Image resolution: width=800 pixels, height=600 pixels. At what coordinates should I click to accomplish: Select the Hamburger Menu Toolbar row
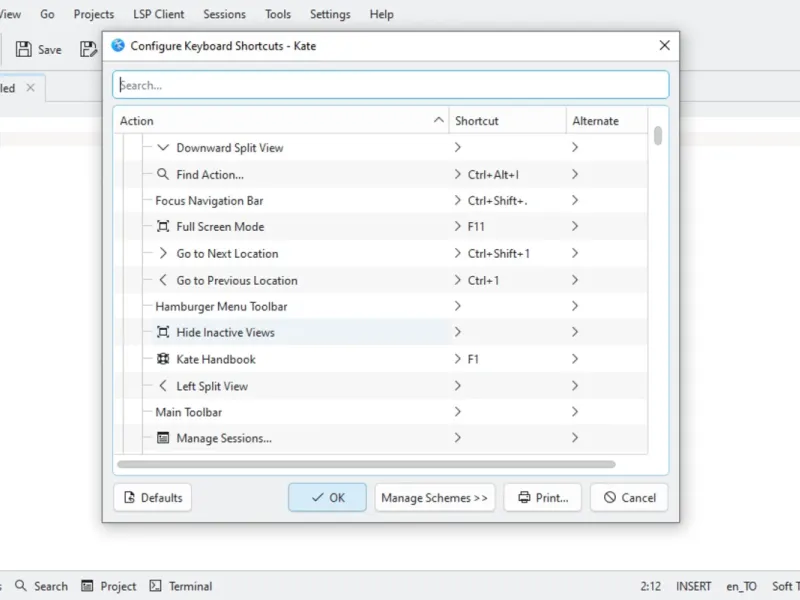point(381,306)
